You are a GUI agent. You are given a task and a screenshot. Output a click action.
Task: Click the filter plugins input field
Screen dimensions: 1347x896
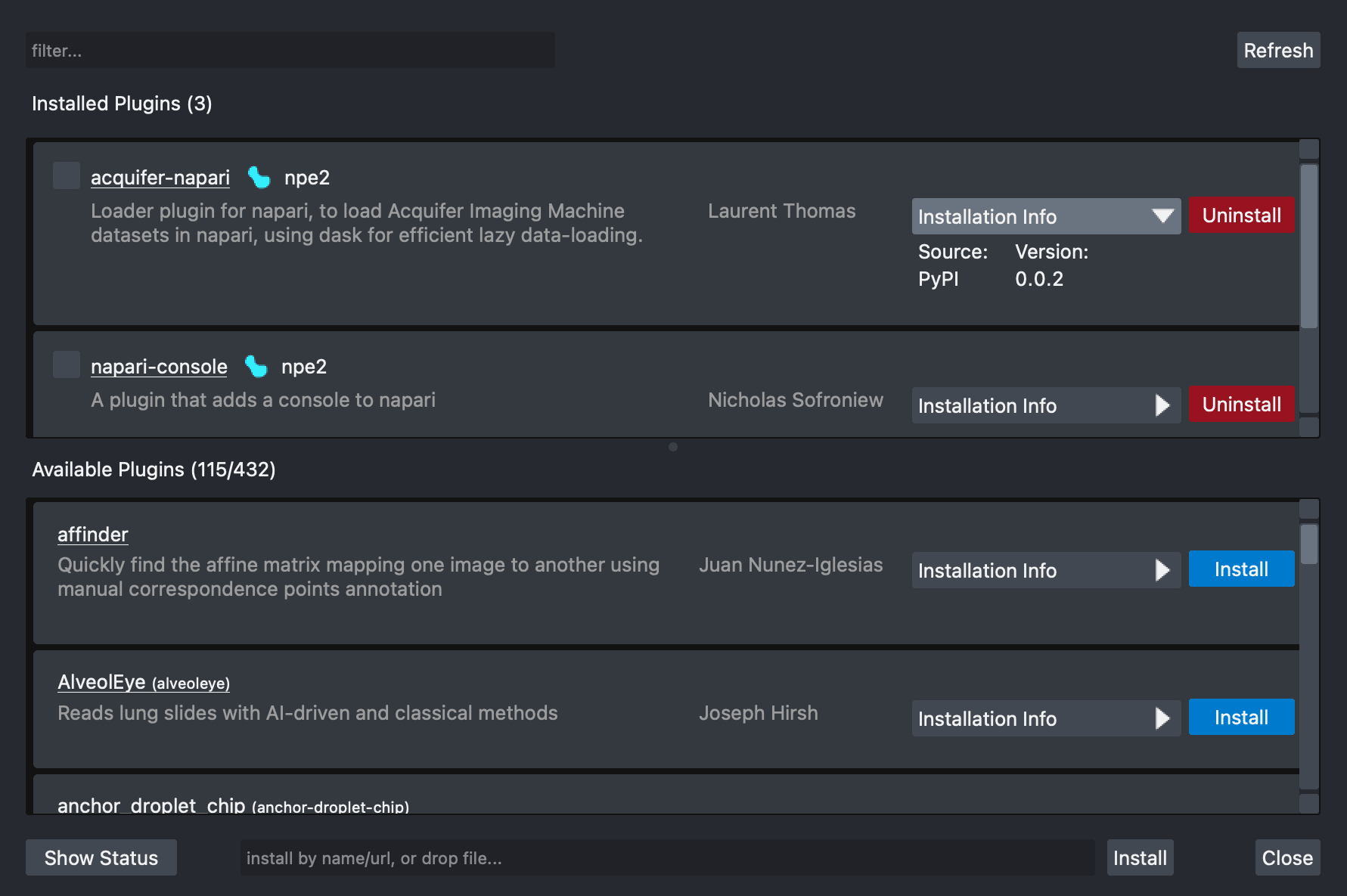click(x=290, y=50)
